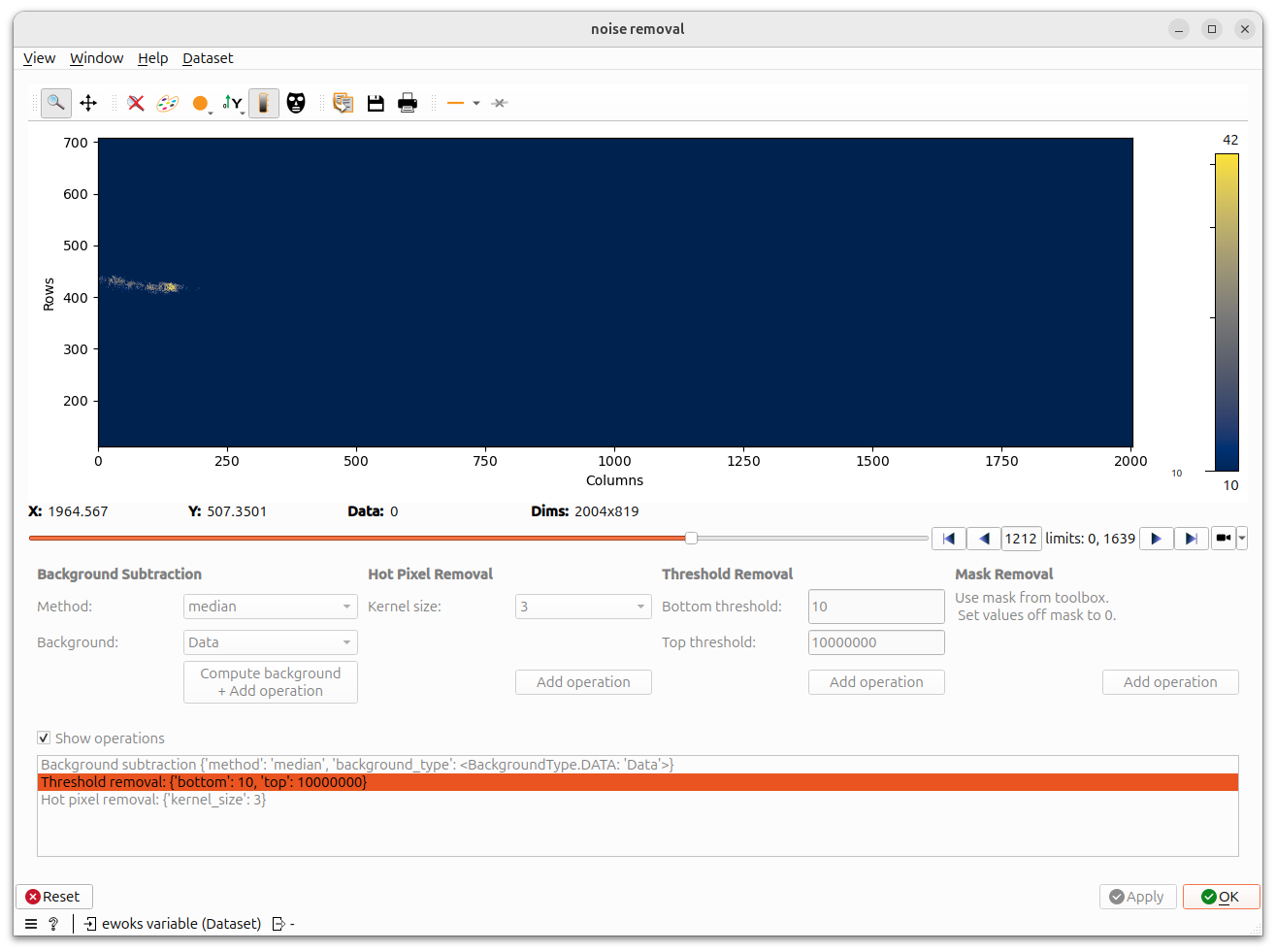Viewport: 1276px width, 952px height.
Task: Open the Method dropdown set to median
Action: (x=271, y=607)
